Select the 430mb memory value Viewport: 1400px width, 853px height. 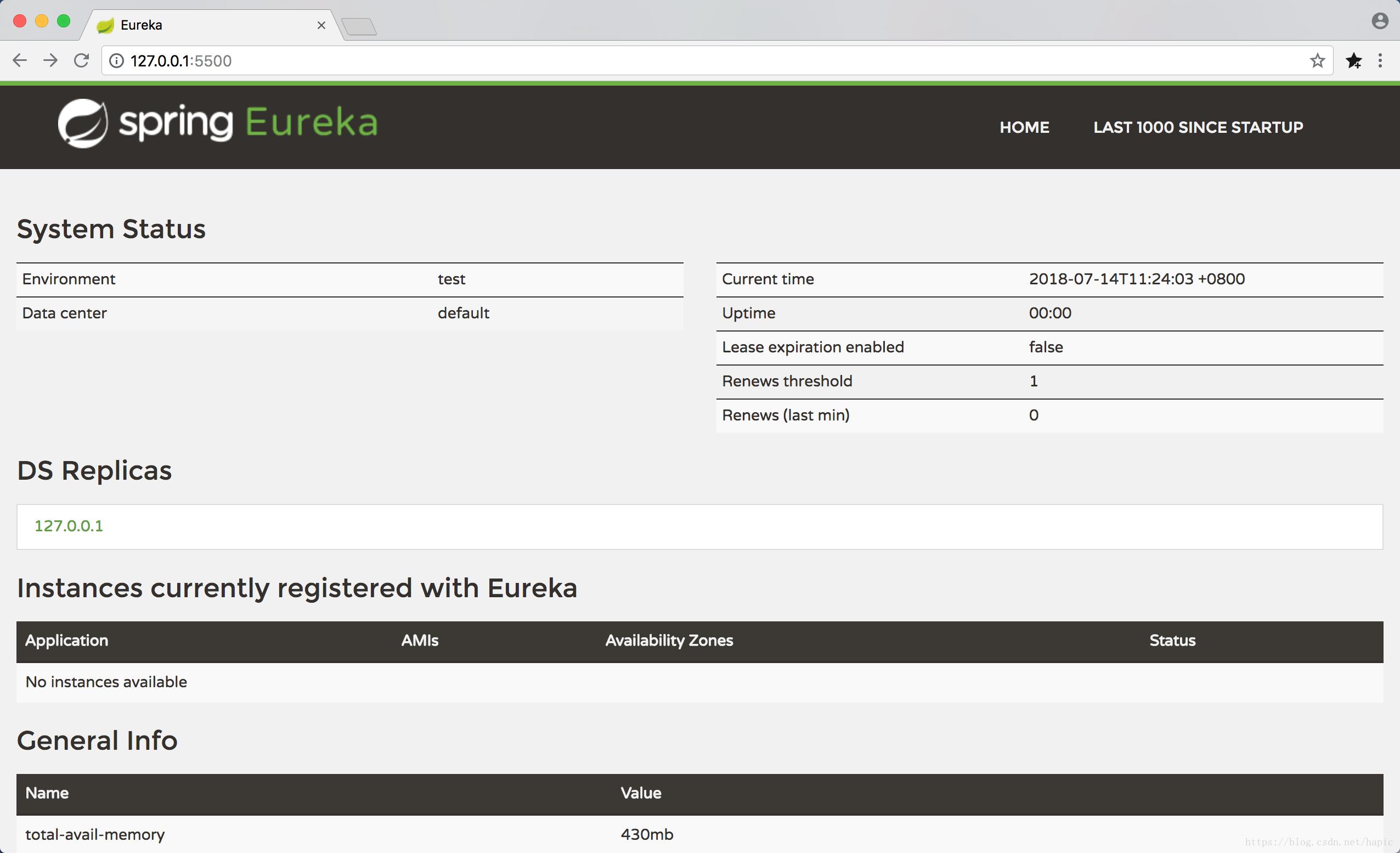[647, 835]
